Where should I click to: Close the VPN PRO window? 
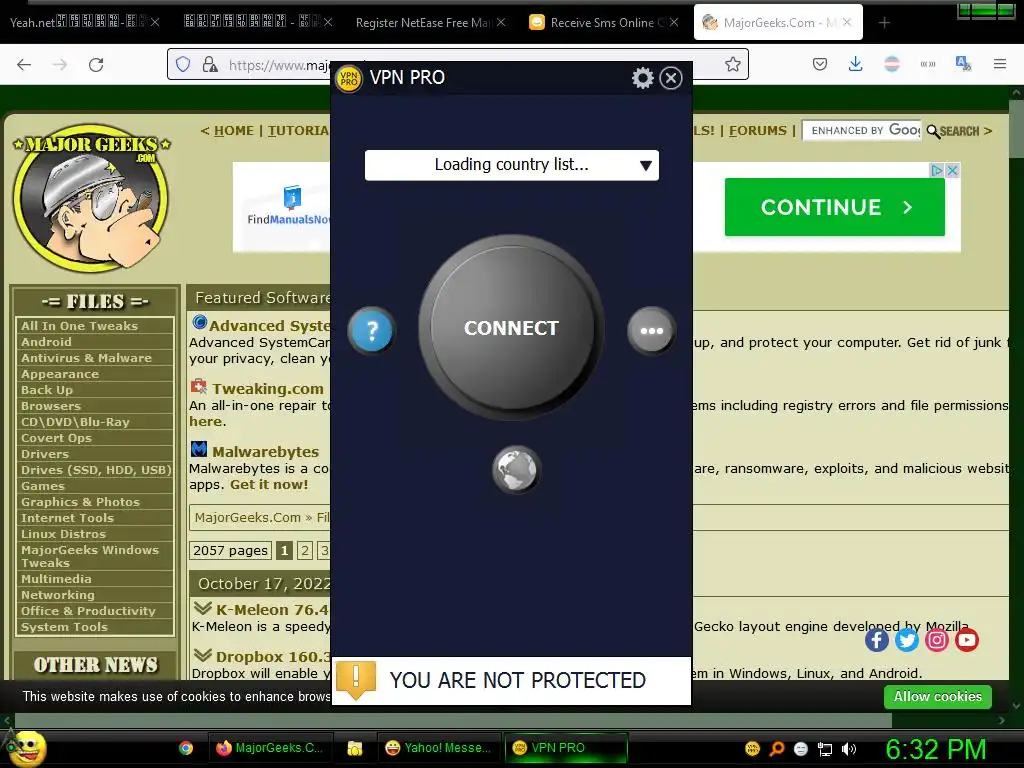pos(671,78)
